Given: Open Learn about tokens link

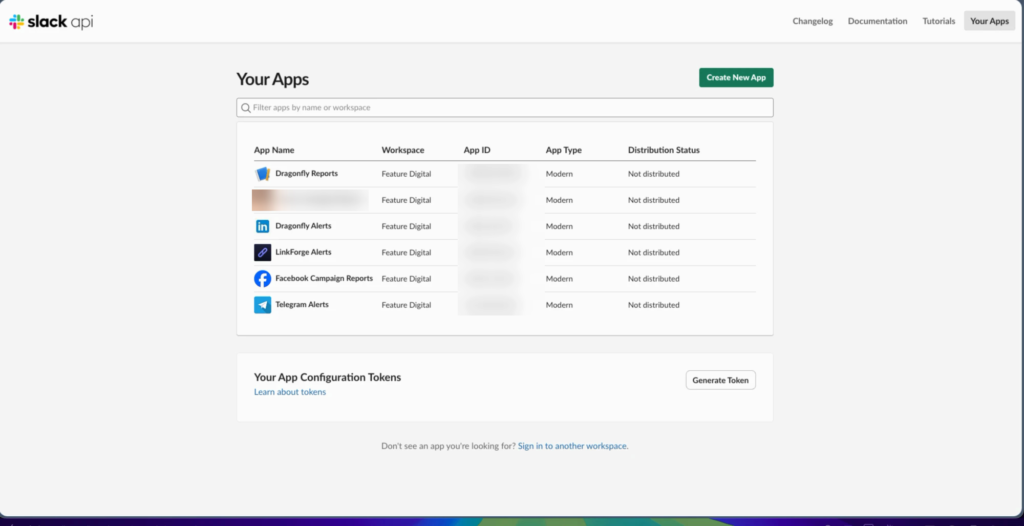Looking at the screenshot, I should pyautogui.click(x=290, y=392).
